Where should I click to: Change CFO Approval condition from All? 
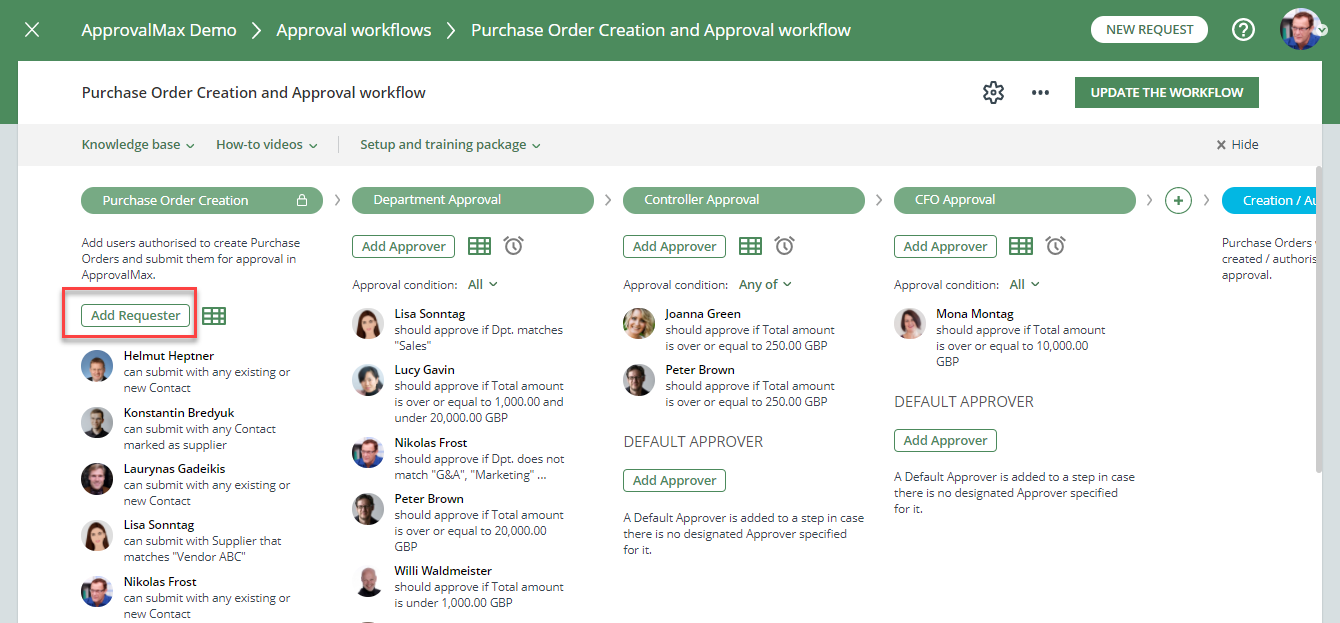1025,285
